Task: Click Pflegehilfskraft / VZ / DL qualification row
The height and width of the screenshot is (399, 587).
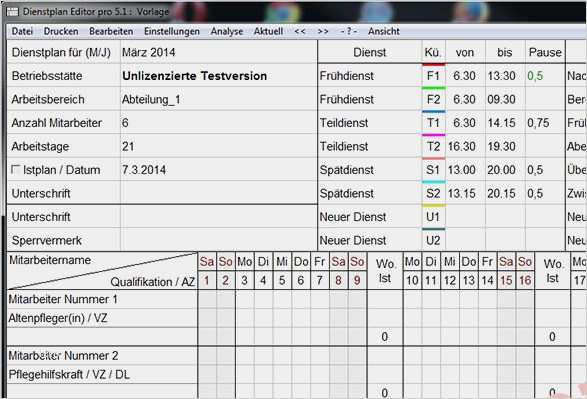Action: click(102, 374)
